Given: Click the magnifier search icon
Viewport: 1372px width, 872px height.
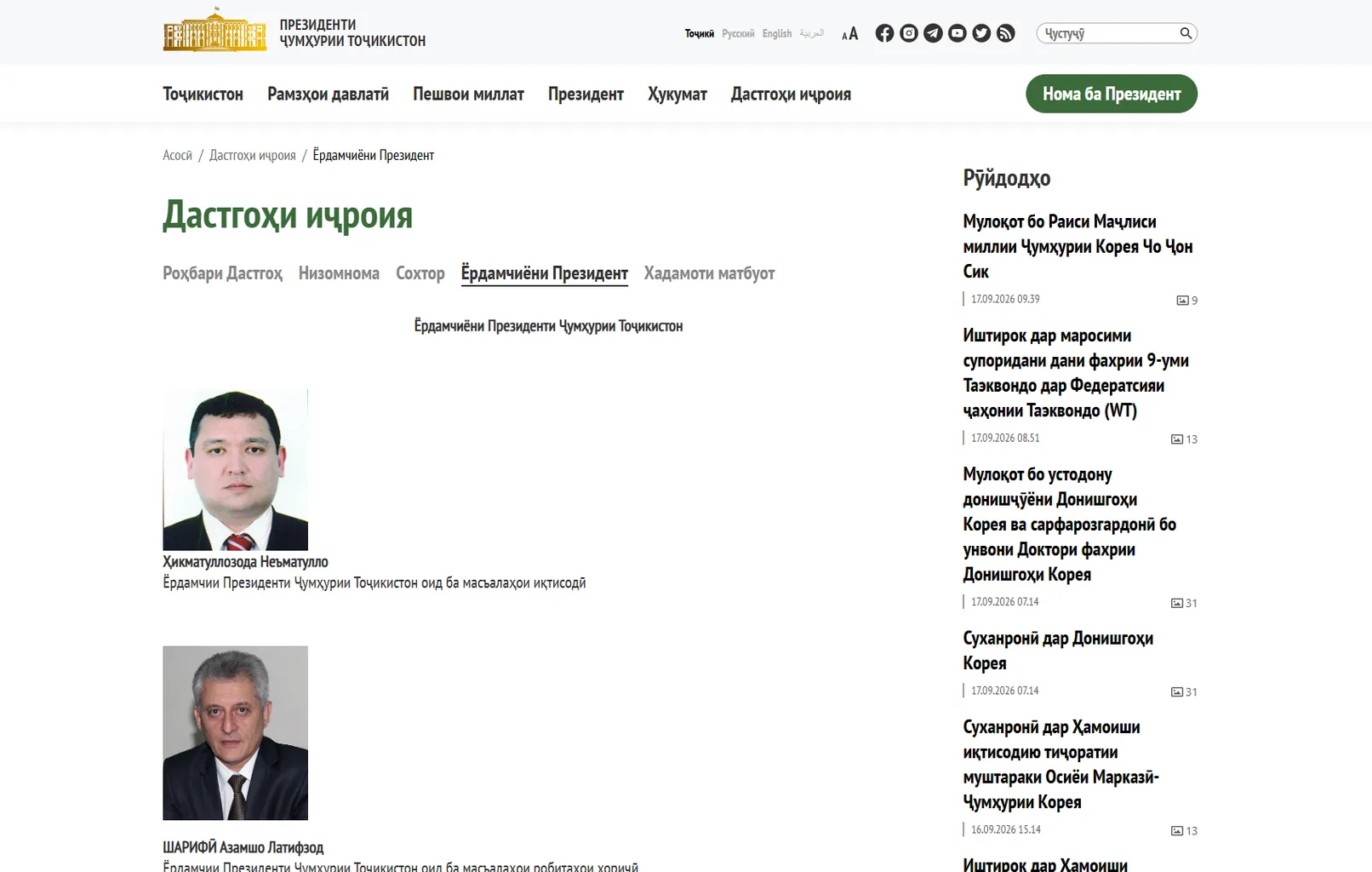Looking at the screenshot, I should (x=1186, y=33).
